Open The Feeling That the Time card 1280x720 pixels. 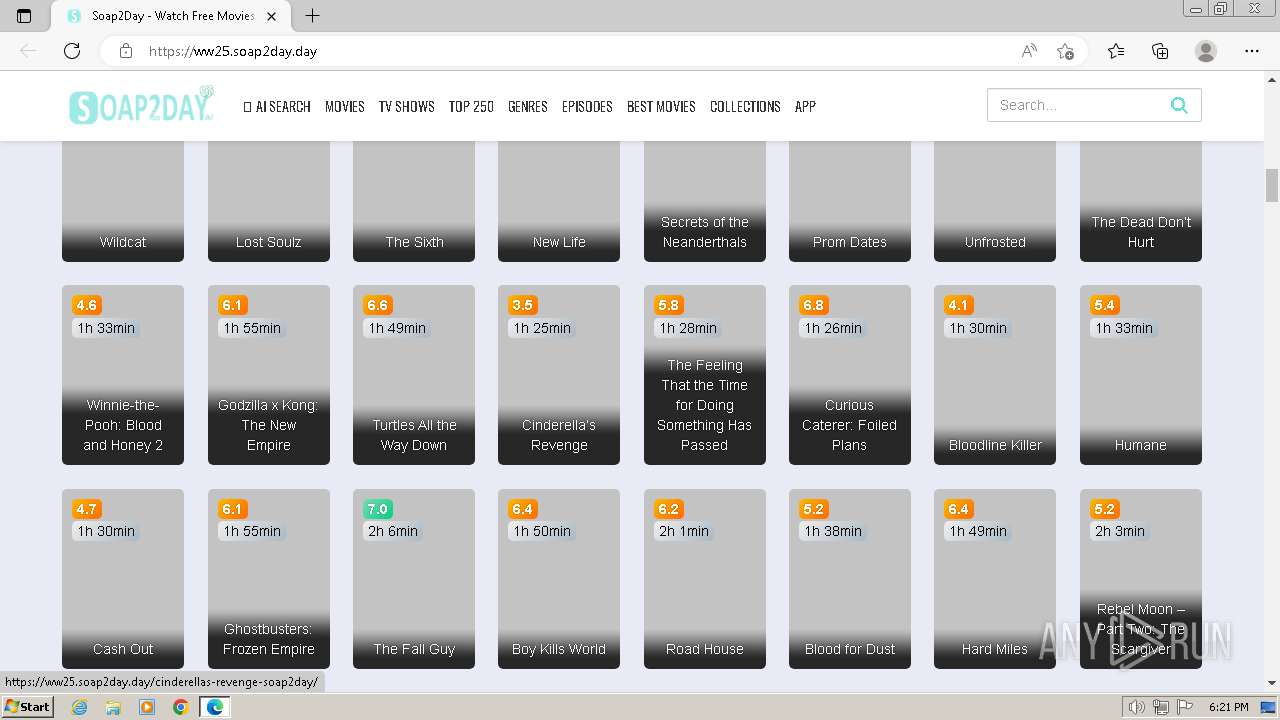(x=705, y=375)
